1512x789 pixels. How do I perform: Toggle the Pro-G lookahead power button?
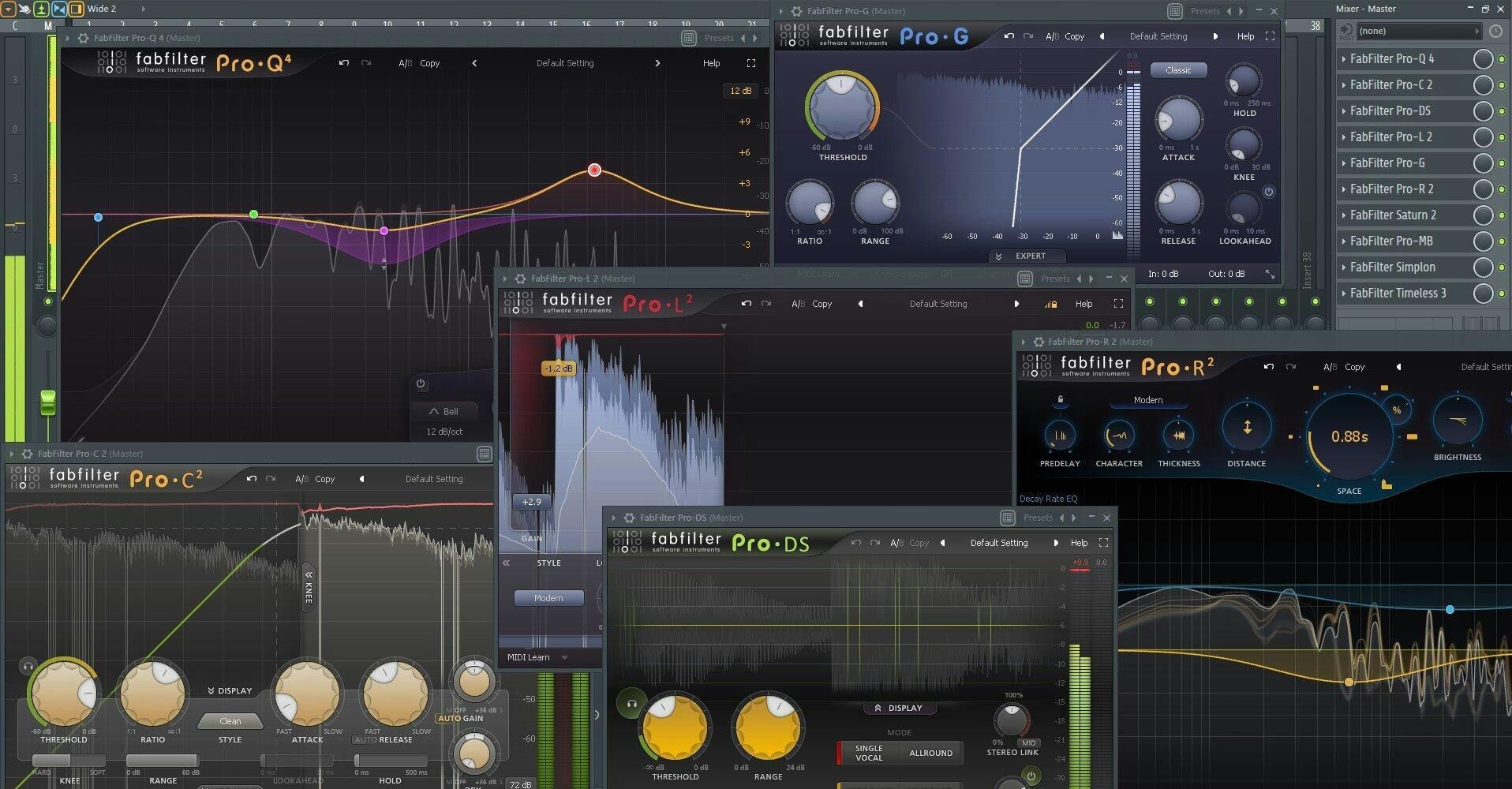1268,192
